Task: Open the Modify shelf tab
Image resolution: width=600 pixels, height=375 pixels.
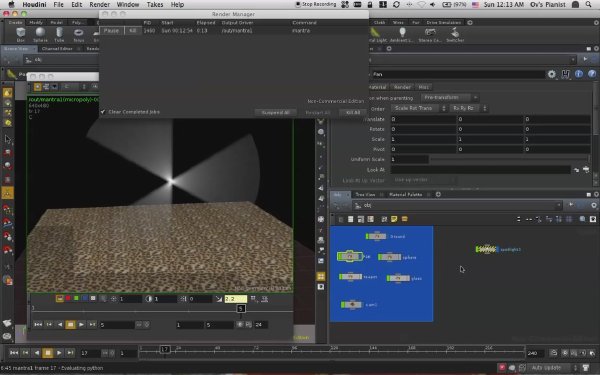Action: pos(36,23)
